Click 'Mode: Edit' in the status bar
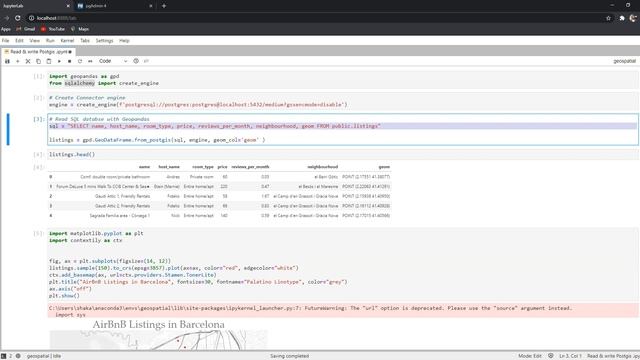640x360 pixels. tap(530, 356)
